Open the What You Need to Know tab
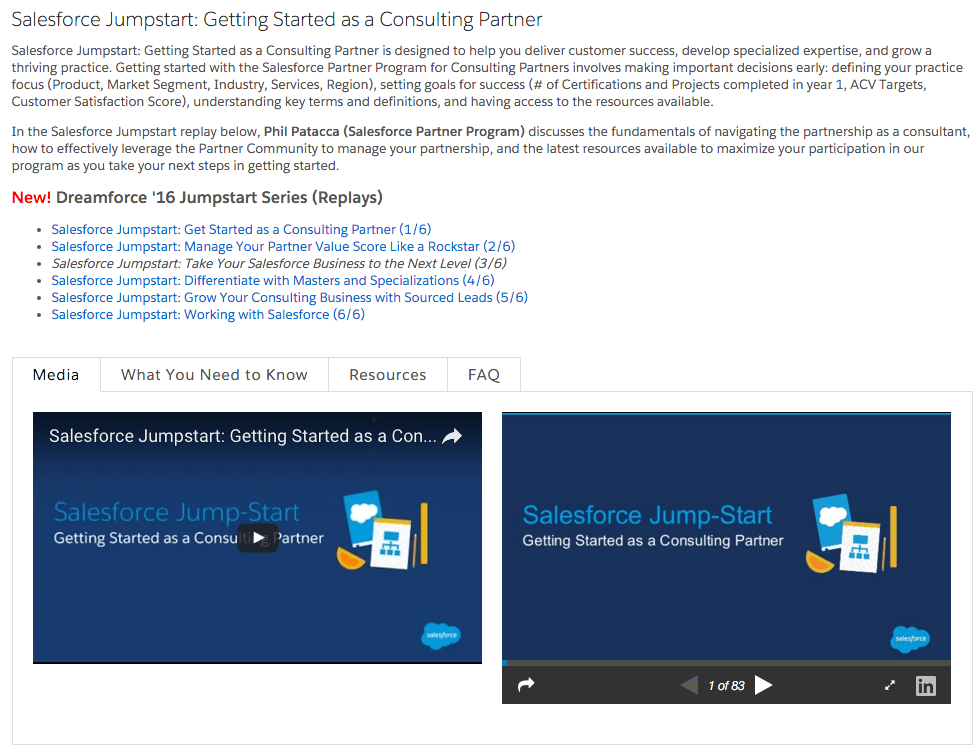979x752 pixels. click(x=214, y=375)
